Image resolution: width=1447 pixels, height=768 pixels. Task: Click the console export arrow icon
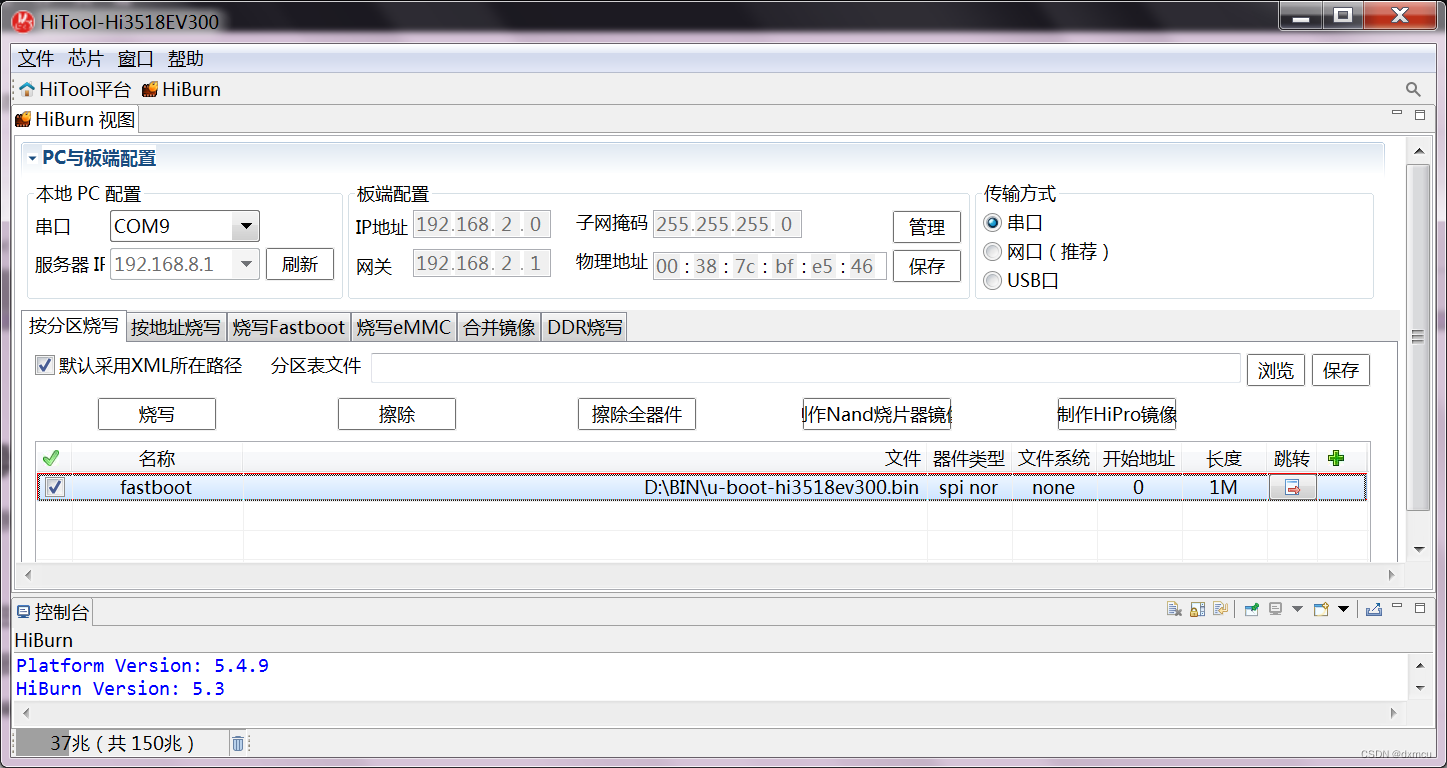(1374, 609)
